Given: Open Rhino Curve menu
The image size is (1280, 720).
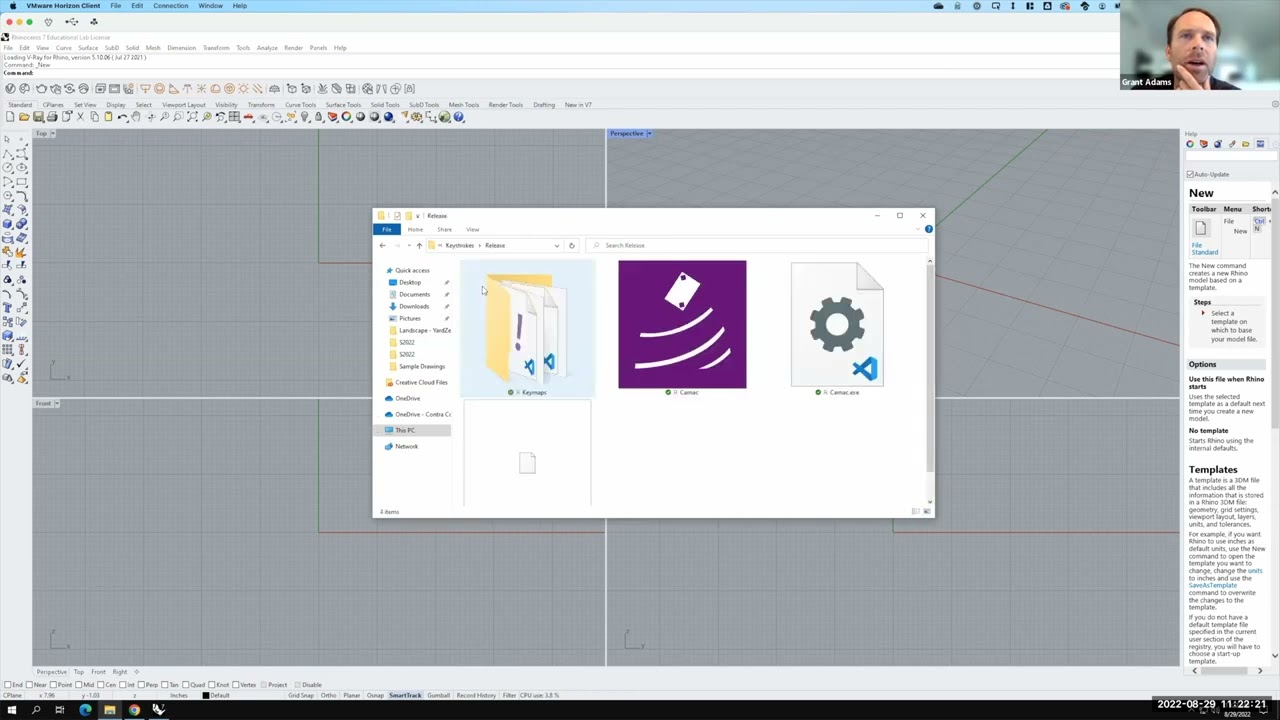Looking at the screenshot, I should (x=63, y=48).
